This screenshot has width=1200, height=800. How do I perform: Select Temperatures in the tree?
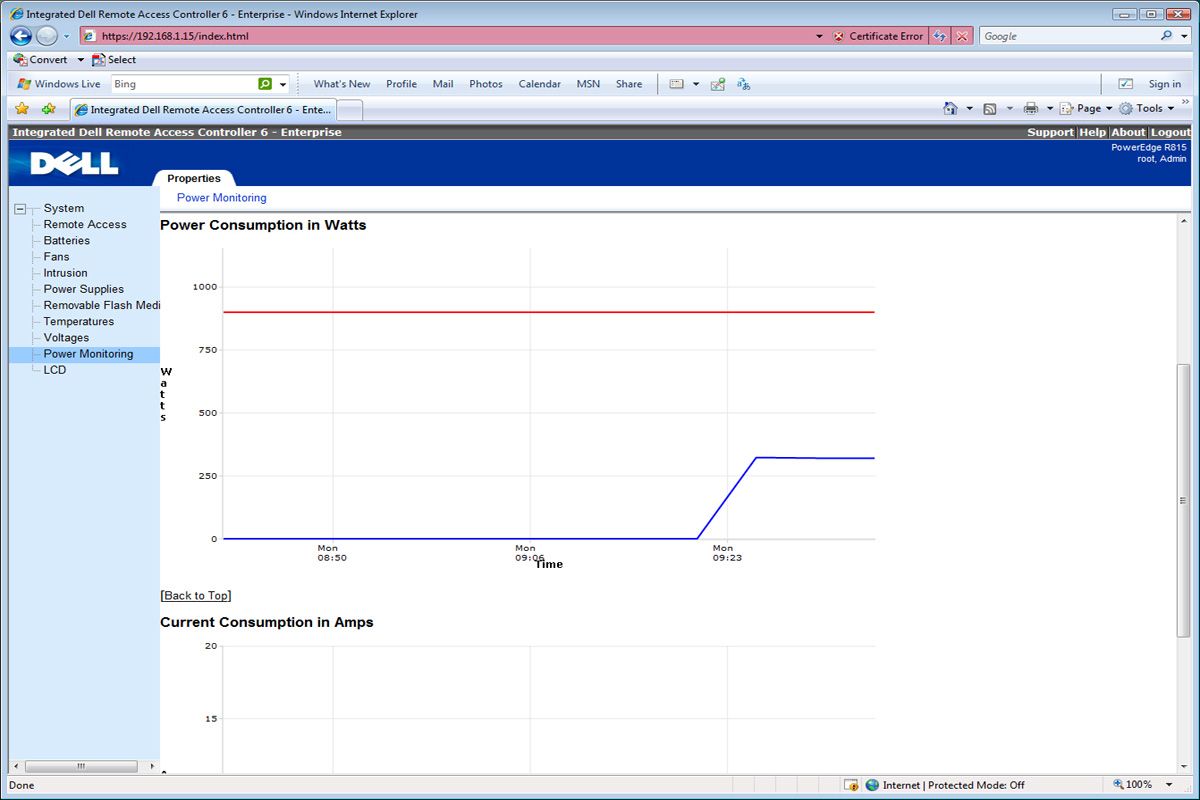pyautogui.click(x=79, y=322)
